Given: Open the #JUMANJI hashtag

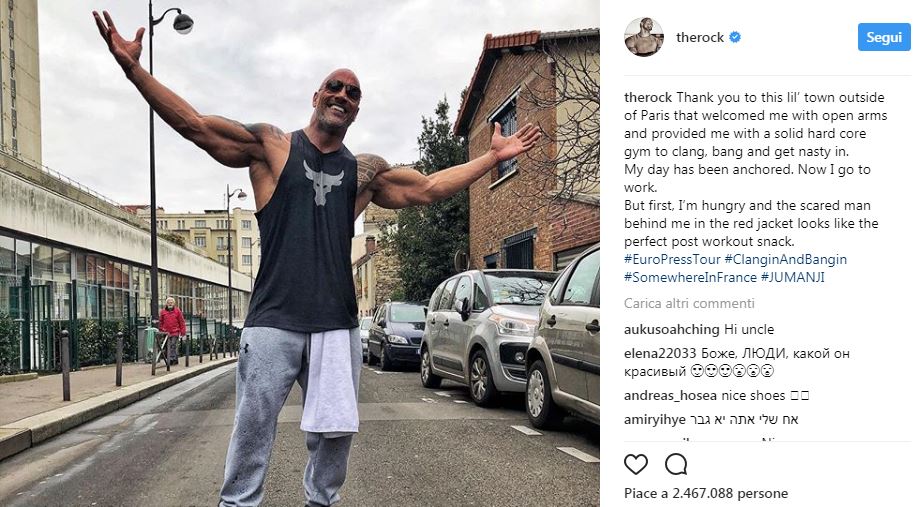Looking at the screenshot, I should click(x=792, y=277).
